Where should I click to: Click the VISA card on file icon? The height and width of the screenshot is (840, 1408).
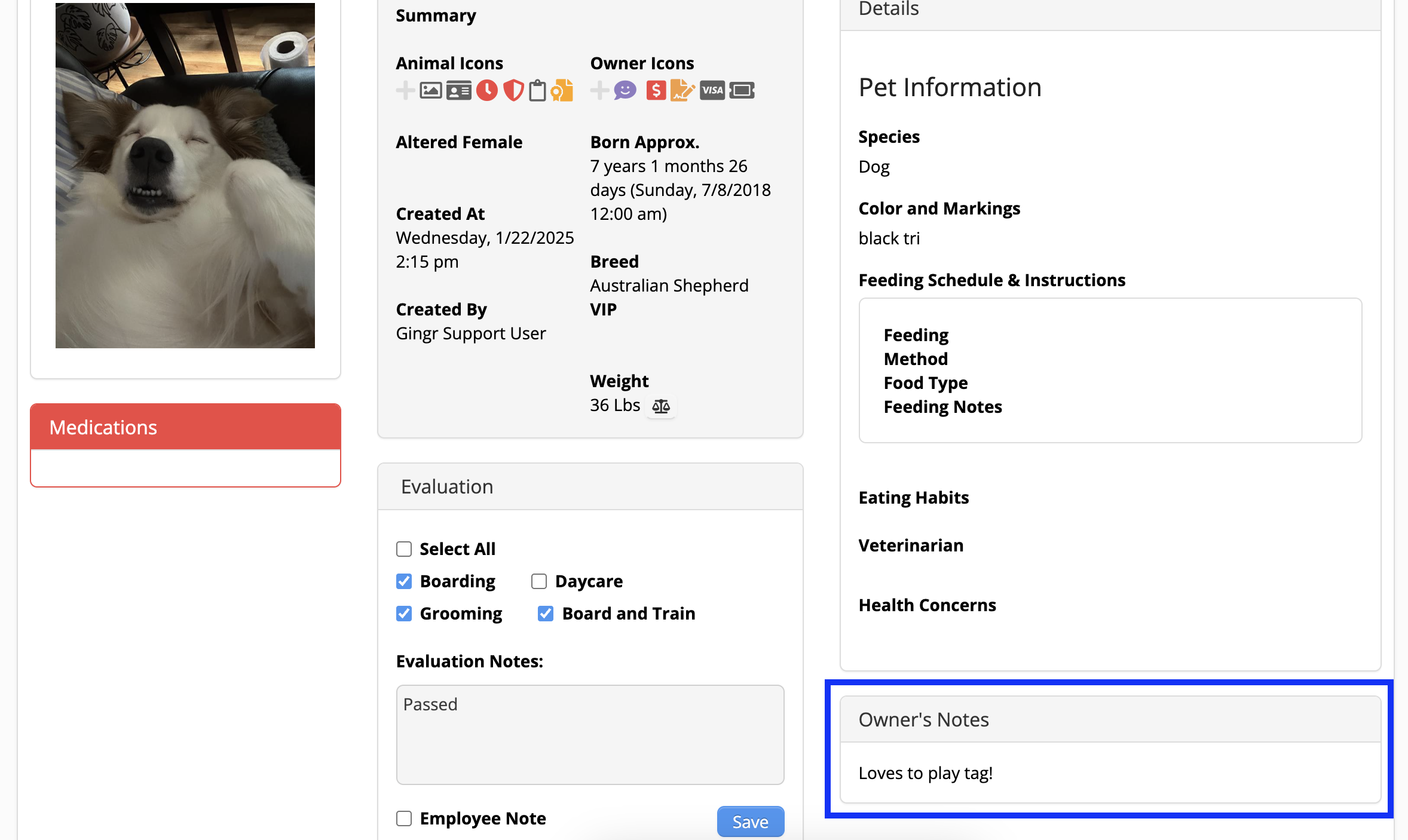click(x=712, y=90)
